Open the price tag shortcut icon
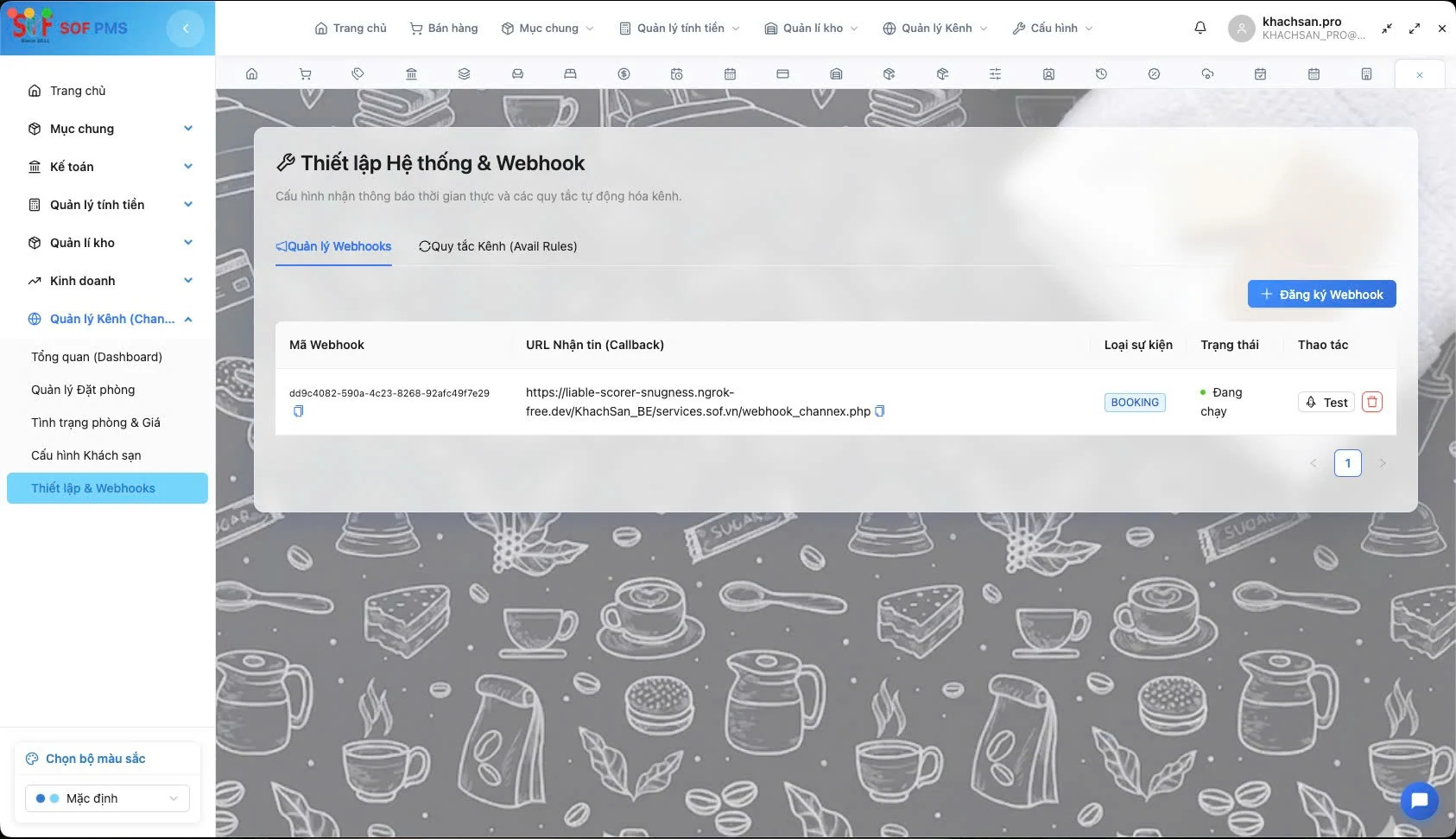This screenshot has height=839, width=1456. coord(358,74)
